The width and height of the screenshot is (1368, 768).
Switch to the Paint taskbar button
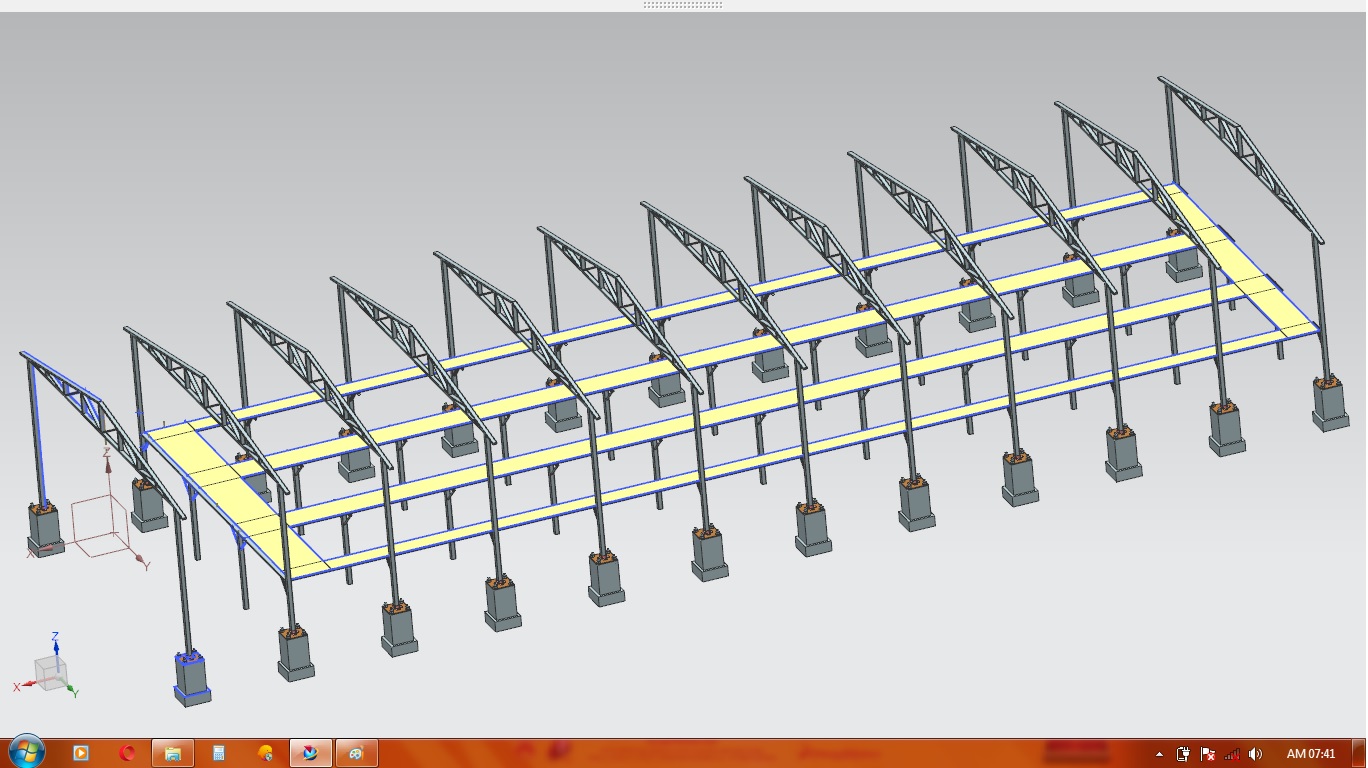click(x=357, y=753)
